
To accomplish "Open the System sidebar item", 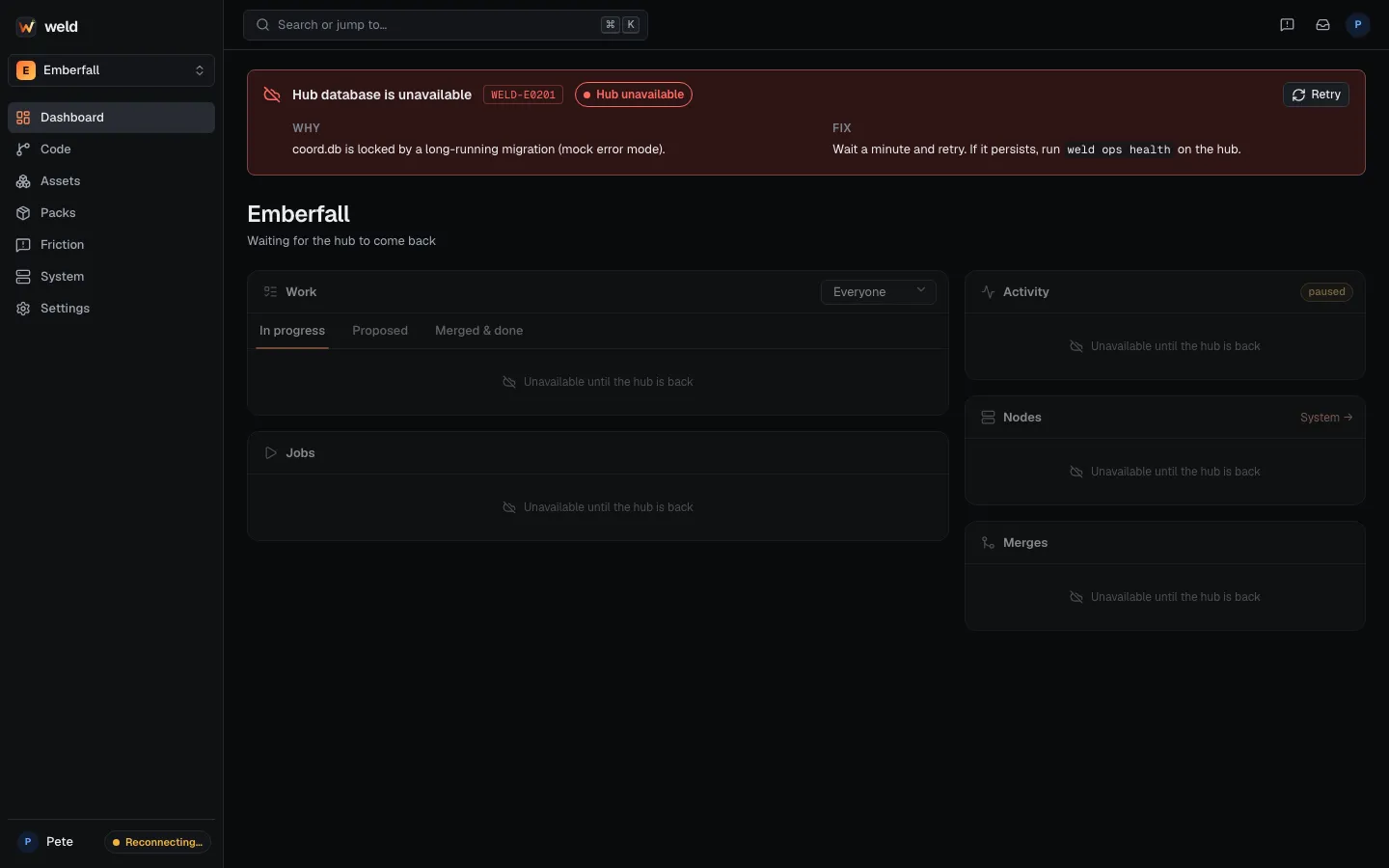I will tap(111, 277).
